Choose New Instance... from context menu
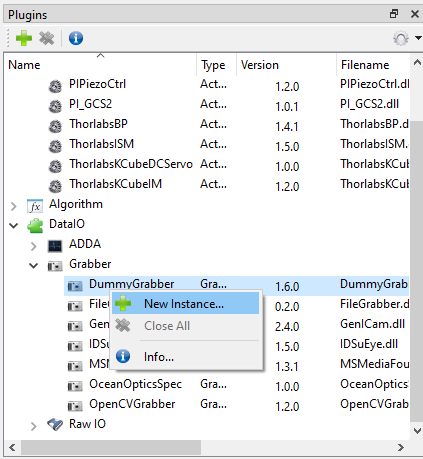The height and width of the screenshot is (459, 423). point(185,303)
